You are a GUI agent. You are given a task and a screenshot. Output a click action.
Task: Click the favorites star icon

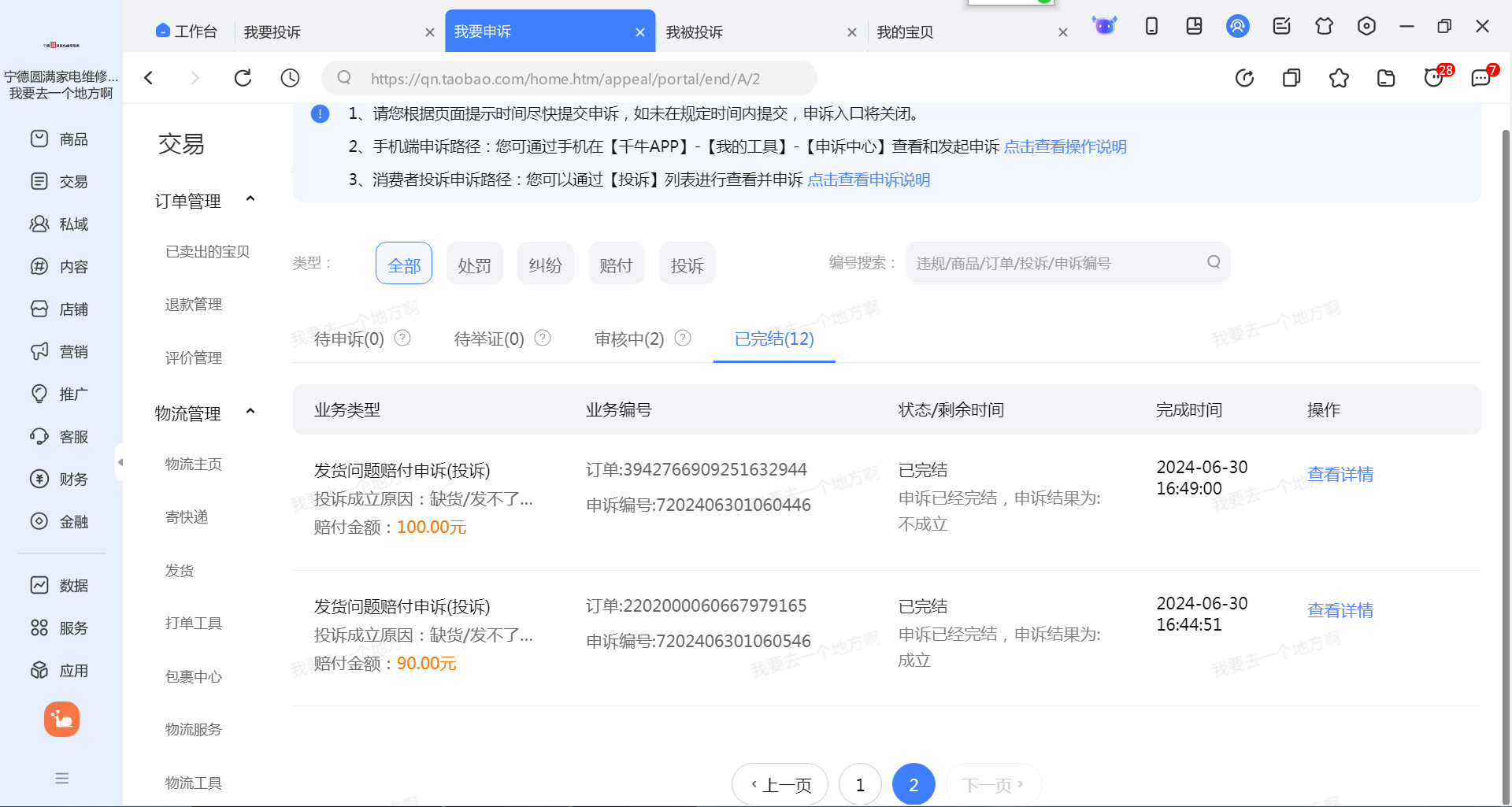click(1339, 78)
